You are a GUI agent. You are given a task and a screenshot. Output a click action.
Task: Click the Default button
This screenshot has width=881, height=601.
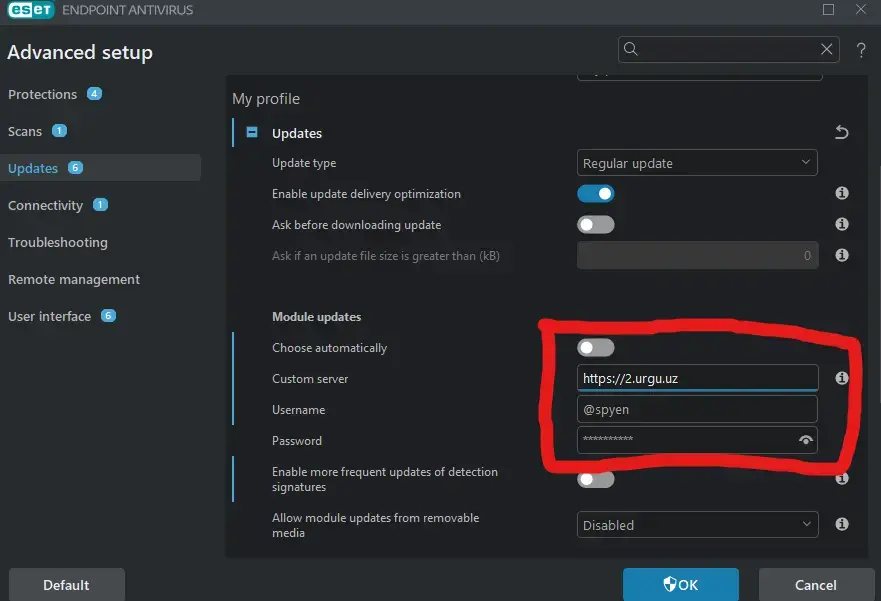67,585
